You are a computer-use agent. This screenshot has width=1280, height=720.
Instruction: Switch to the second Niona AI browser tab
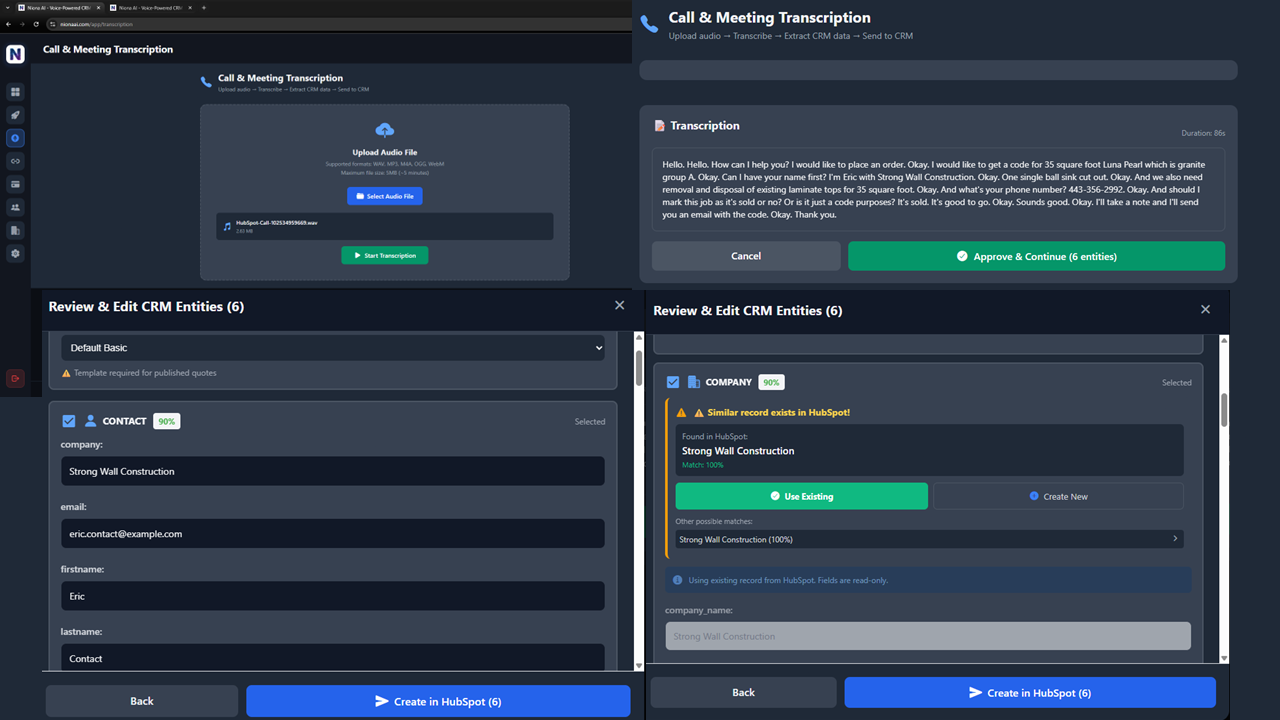coord(150,7)
